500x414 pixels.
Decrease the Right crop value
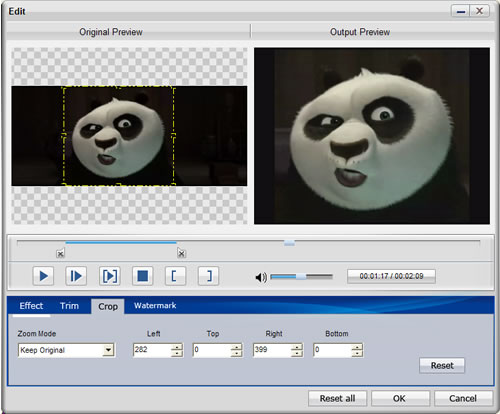pos(297,353)
